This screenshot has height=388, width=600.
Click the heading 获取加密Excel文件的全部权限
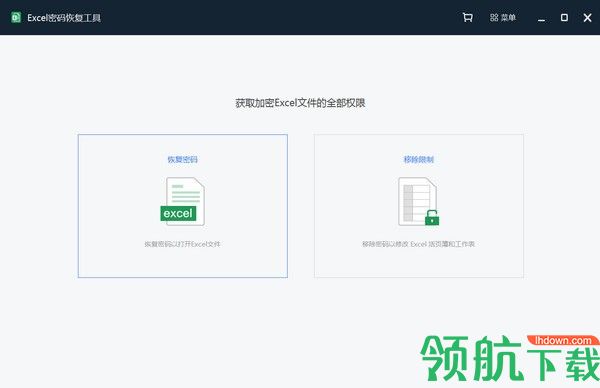(x=300, y=103)
